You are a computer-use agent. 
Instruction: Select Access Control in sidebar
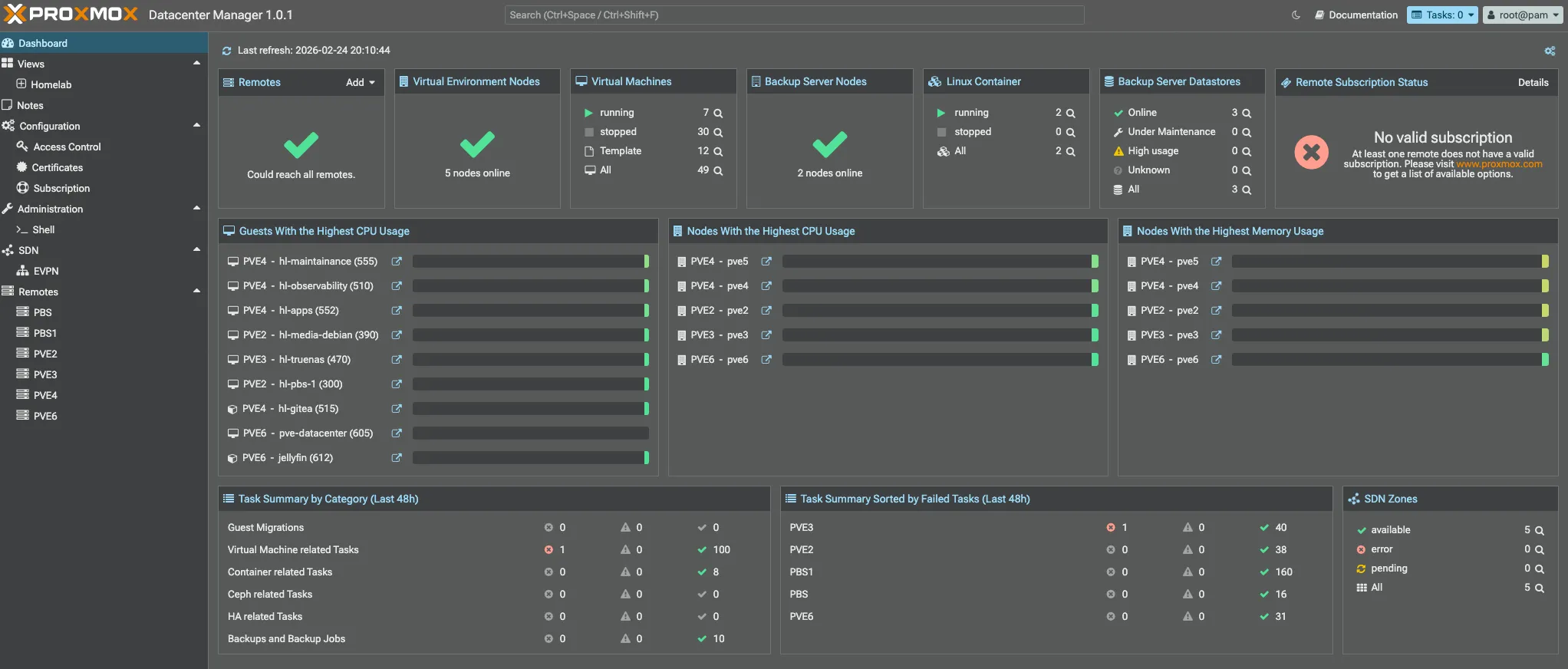point(67,147)
